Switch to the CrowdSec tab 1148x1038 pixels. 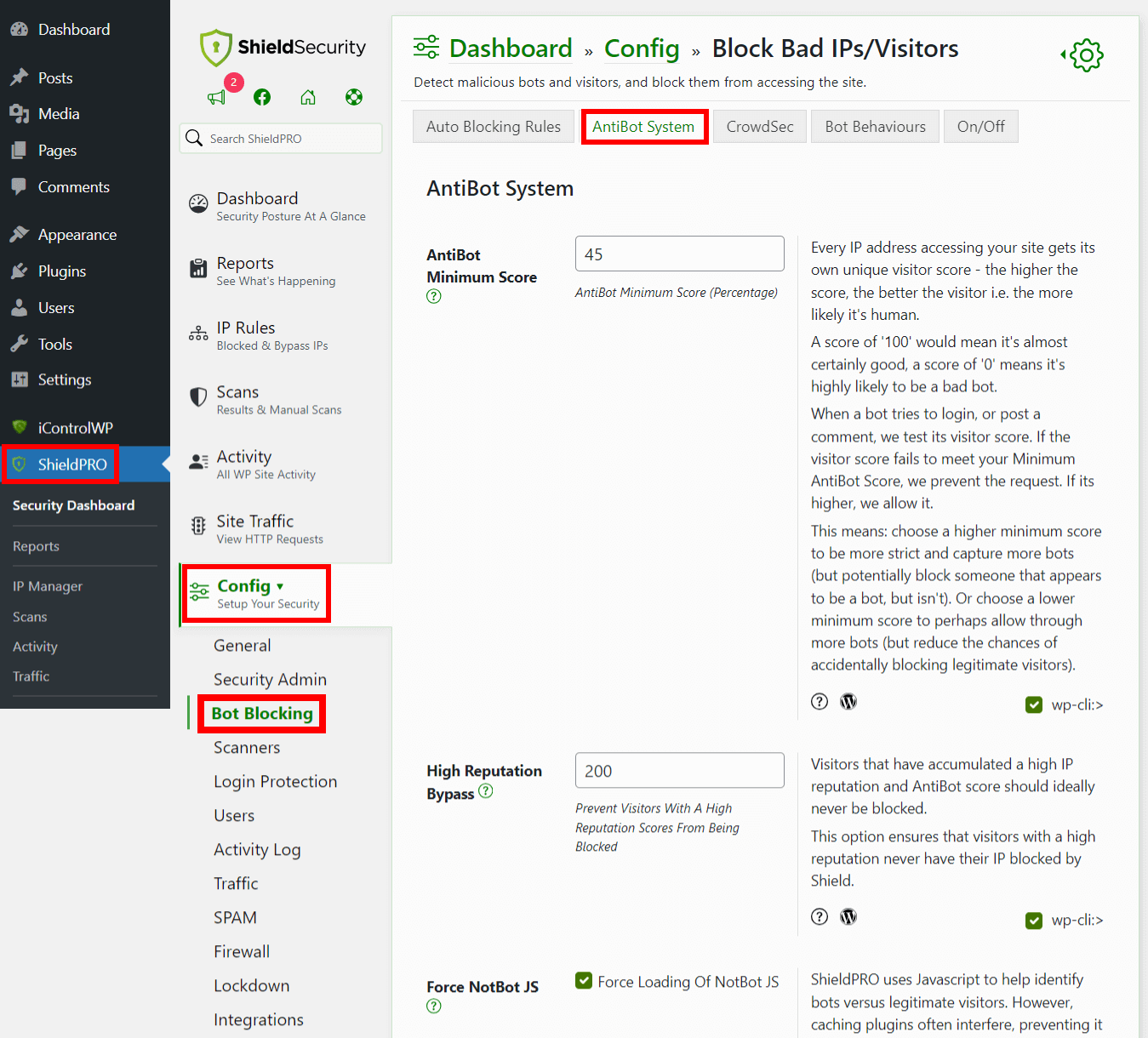pos(759,126)
